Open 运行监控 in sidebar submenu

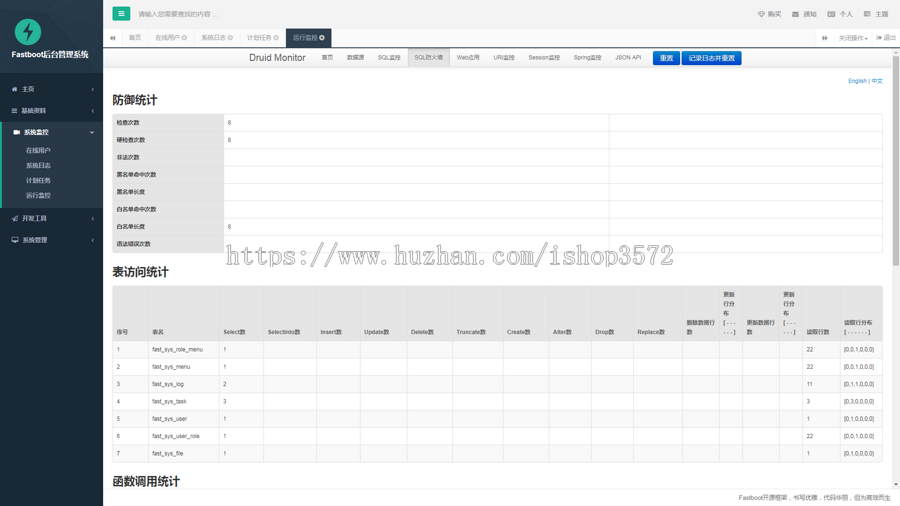pos(38,195)
